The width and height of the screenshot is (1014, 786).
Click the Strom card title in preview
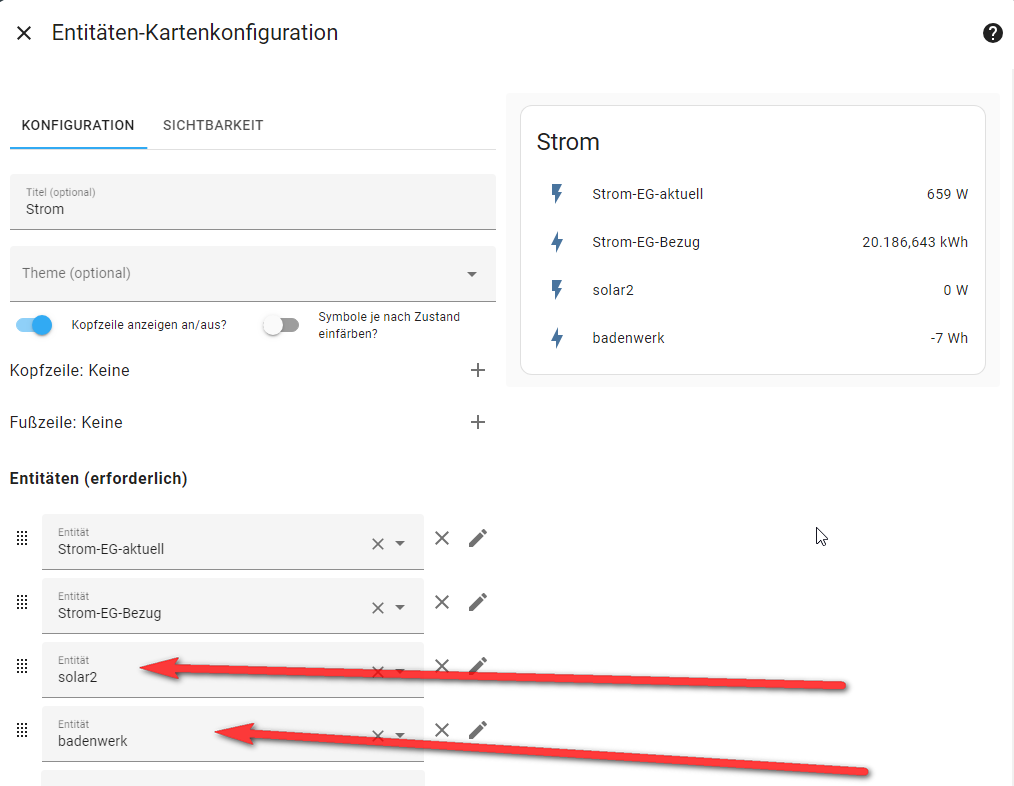click(568, 142)
